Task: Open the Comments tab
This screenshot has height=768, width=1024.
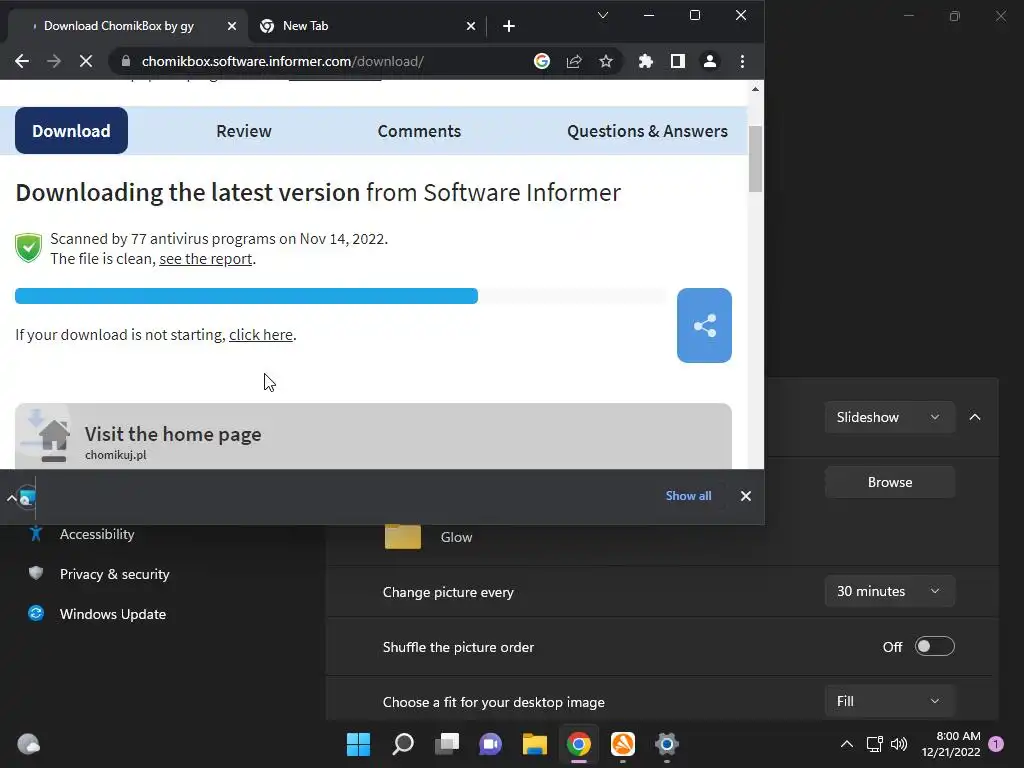Action: [x=419, y=131]
